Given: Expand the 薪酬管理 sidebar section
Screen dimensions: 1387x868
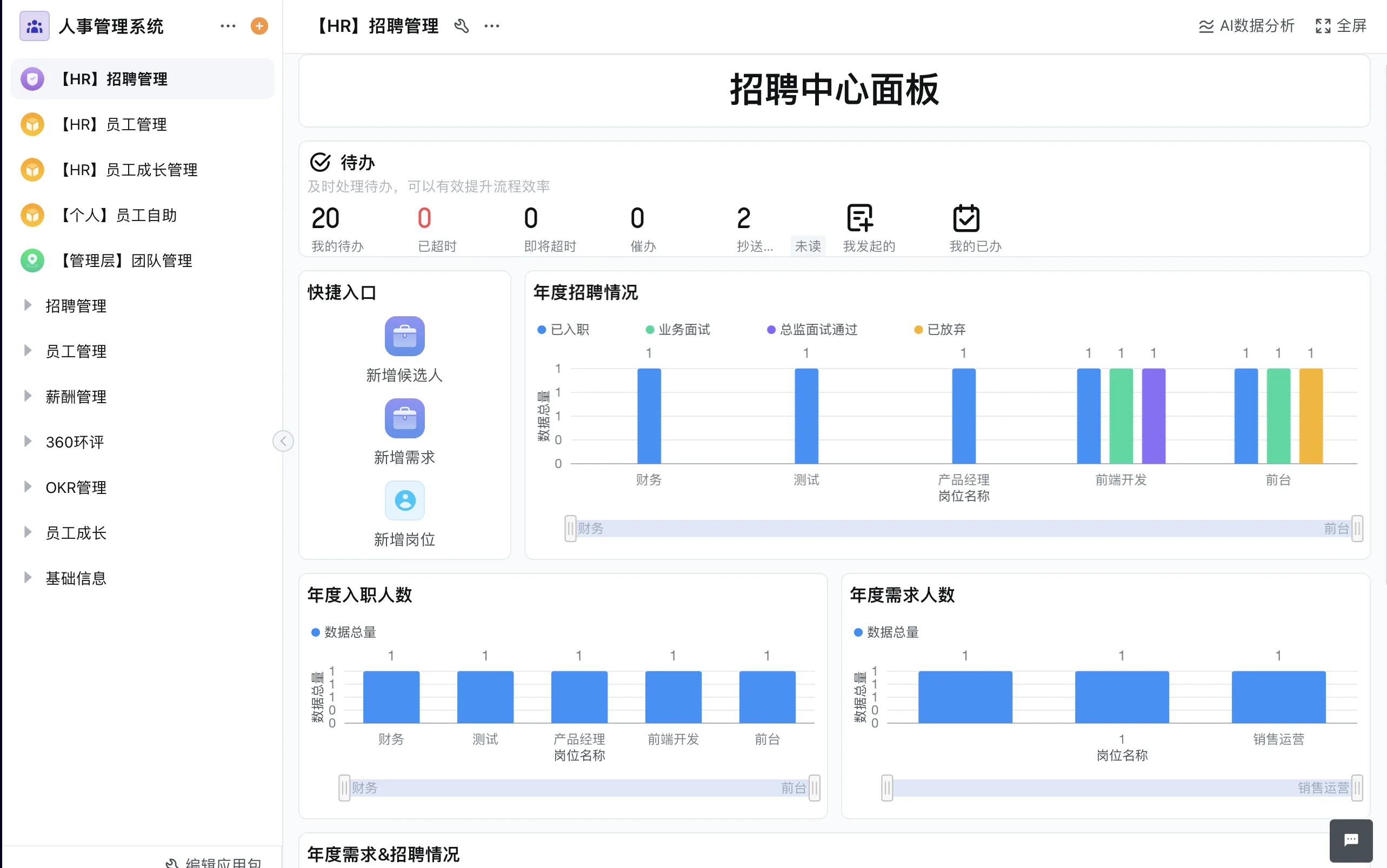Looking at the screenshot, I should [x=75, y=396].
